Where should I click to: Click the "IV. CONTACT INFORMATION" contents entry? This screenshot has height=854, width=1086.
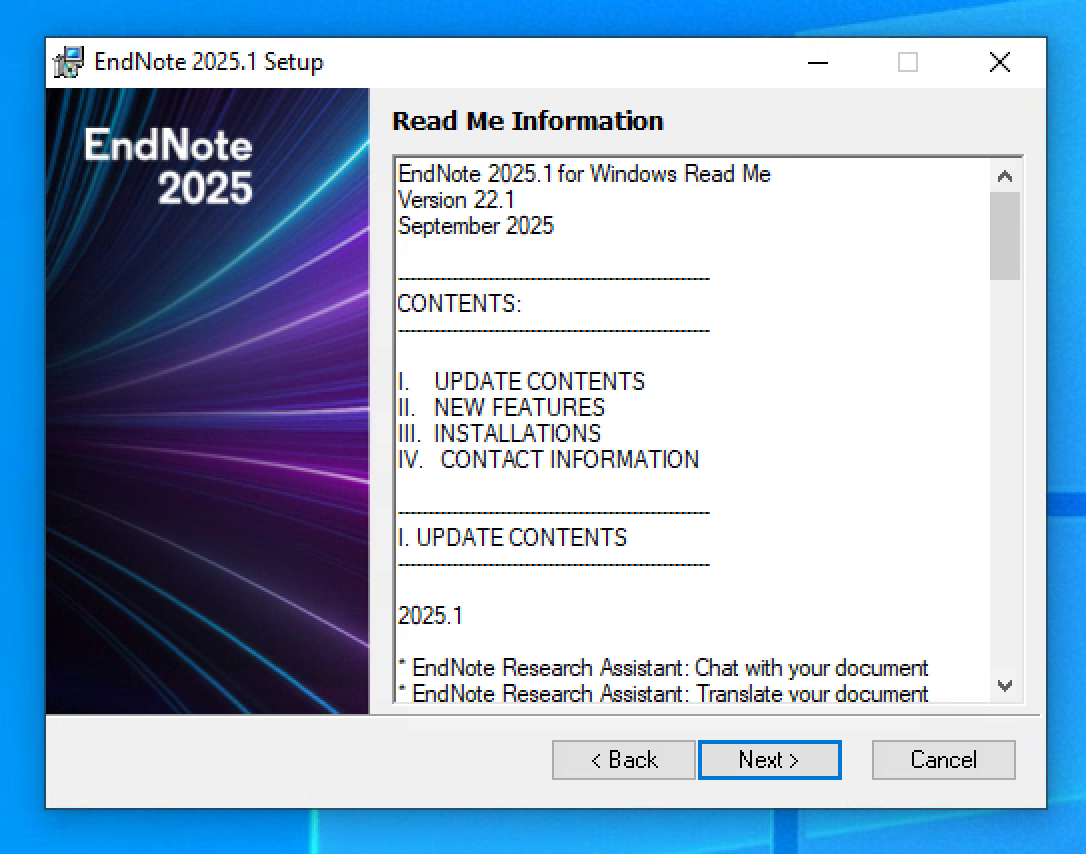coord(549,460)
